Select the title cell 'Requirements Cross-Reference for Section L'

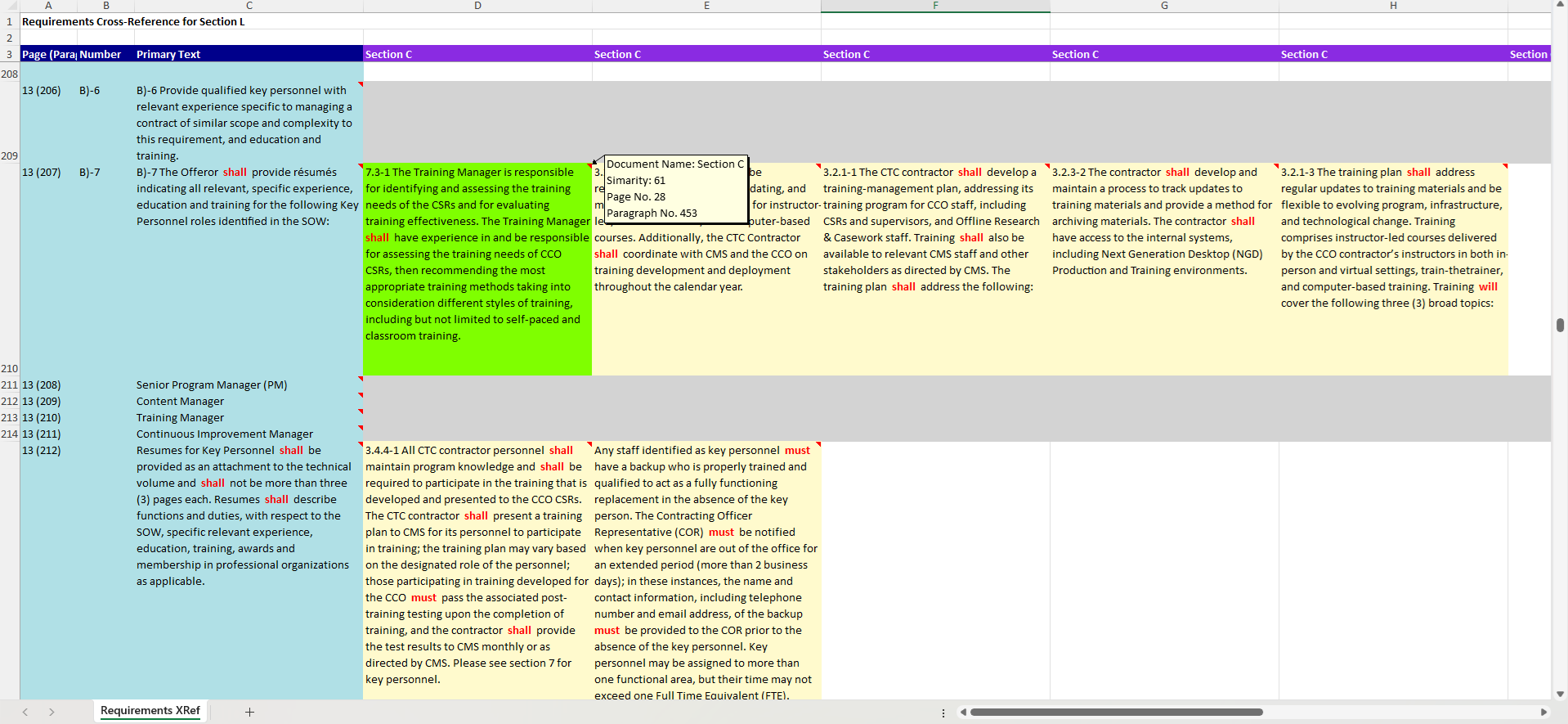pos(133,21)
